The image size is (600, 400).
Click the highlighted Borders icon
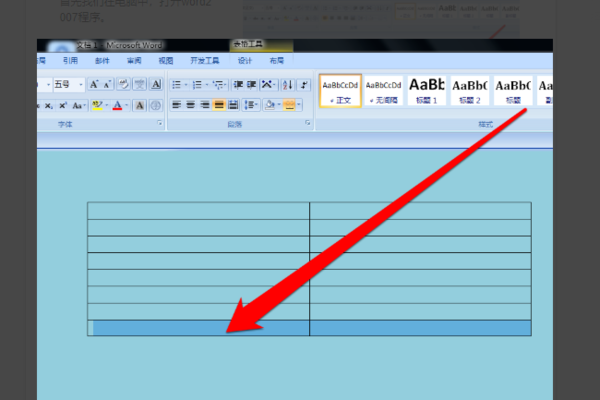[x=290, y=104]
